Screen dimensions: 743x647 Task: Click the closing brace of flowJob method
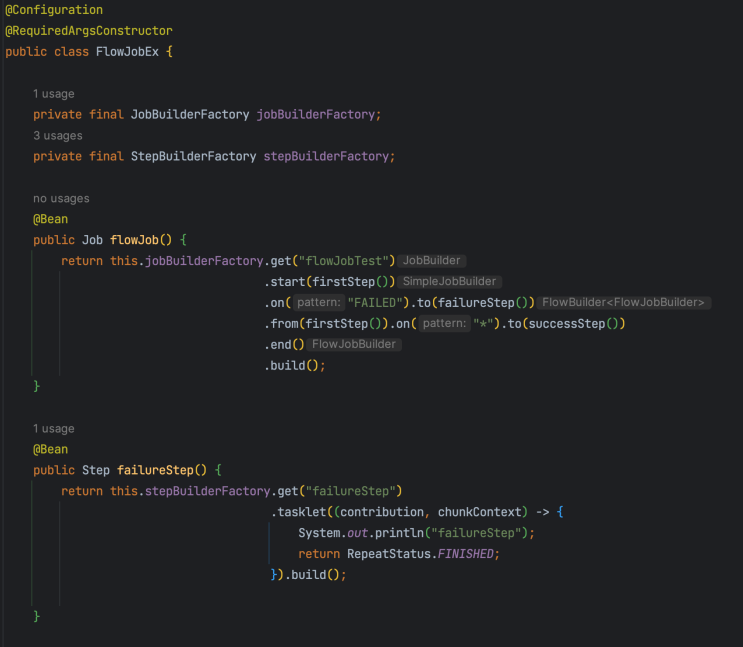coord(36,386)
